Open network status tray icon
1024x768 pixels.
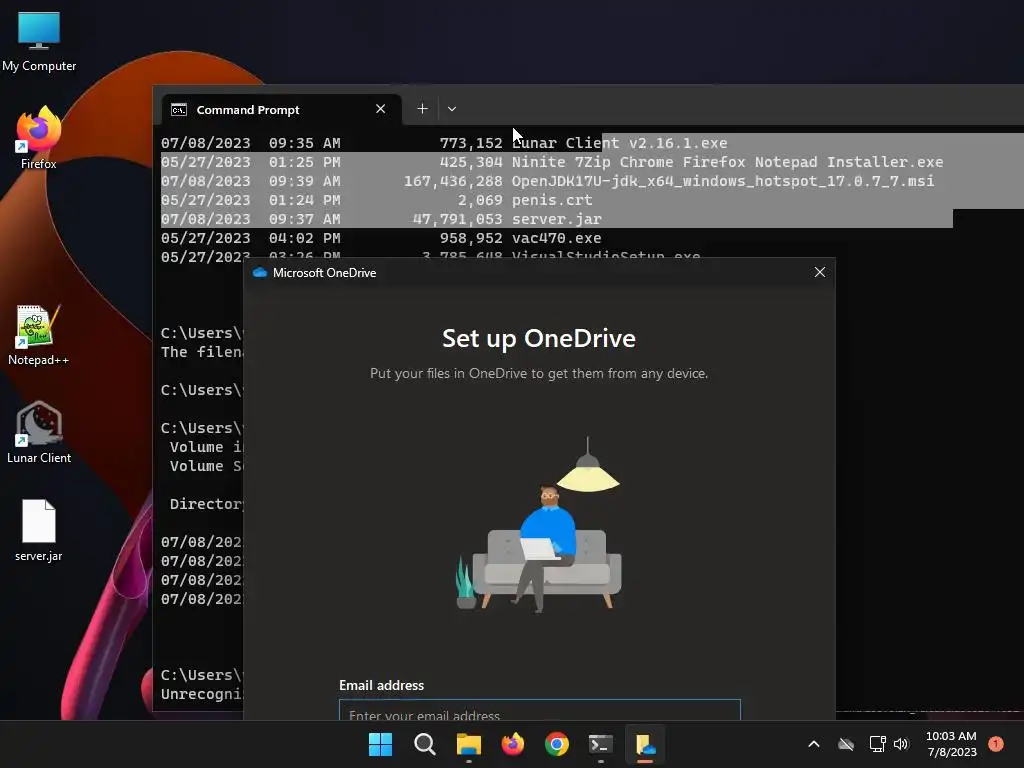tap(877, 744)
